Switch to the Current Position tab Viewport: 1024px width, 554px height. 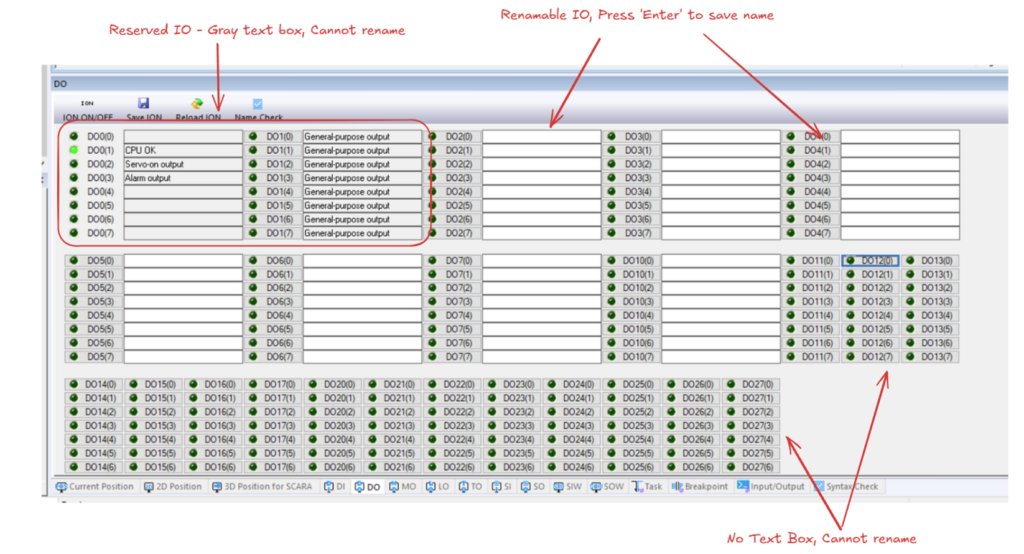point(95,487)
